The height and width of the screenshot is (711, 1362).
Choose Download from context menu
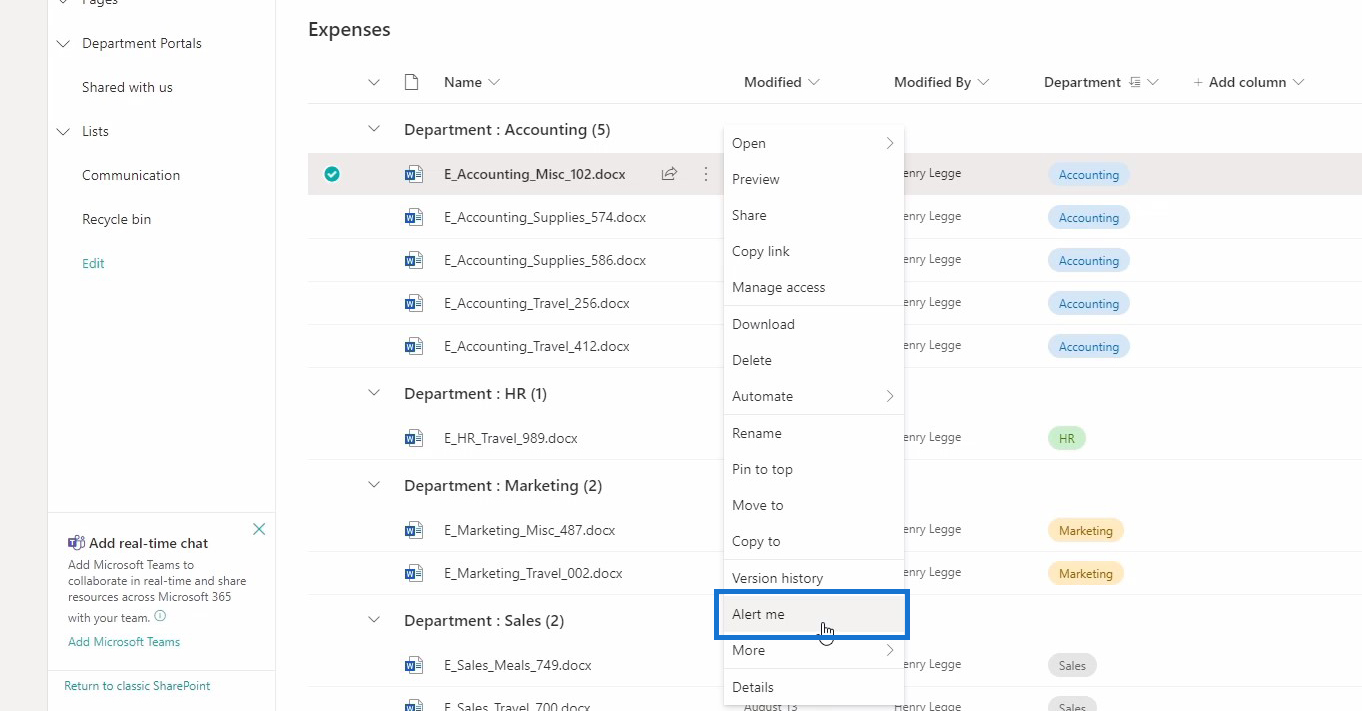[814, 324]
